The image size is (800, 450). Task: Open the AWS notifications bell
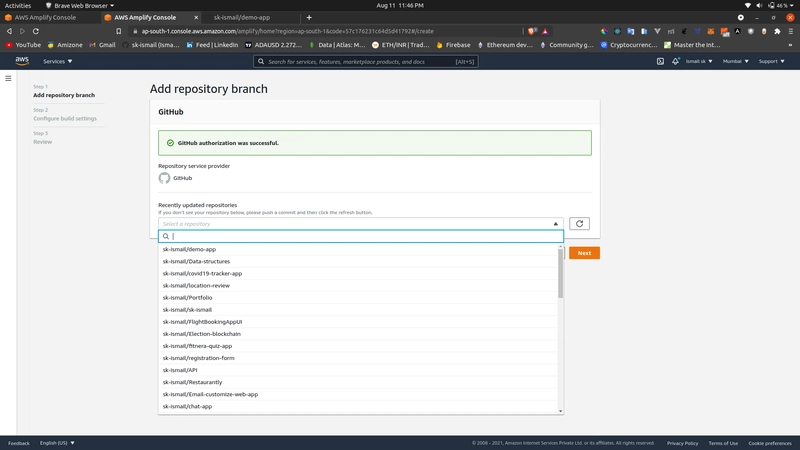[676, 61]
